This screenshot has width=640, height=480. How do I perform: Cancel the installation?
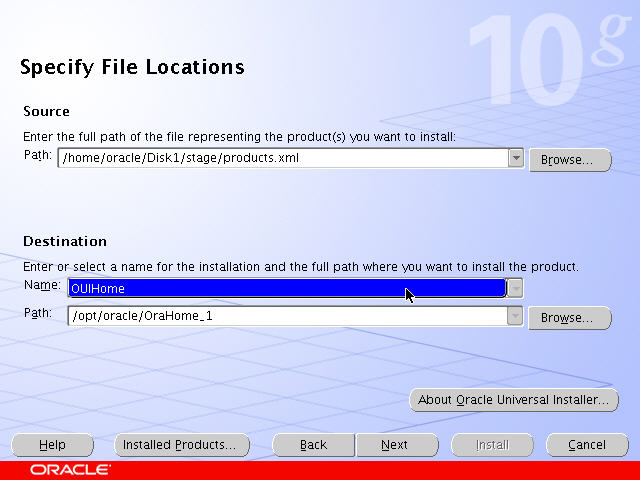click(x=587, y=445)
